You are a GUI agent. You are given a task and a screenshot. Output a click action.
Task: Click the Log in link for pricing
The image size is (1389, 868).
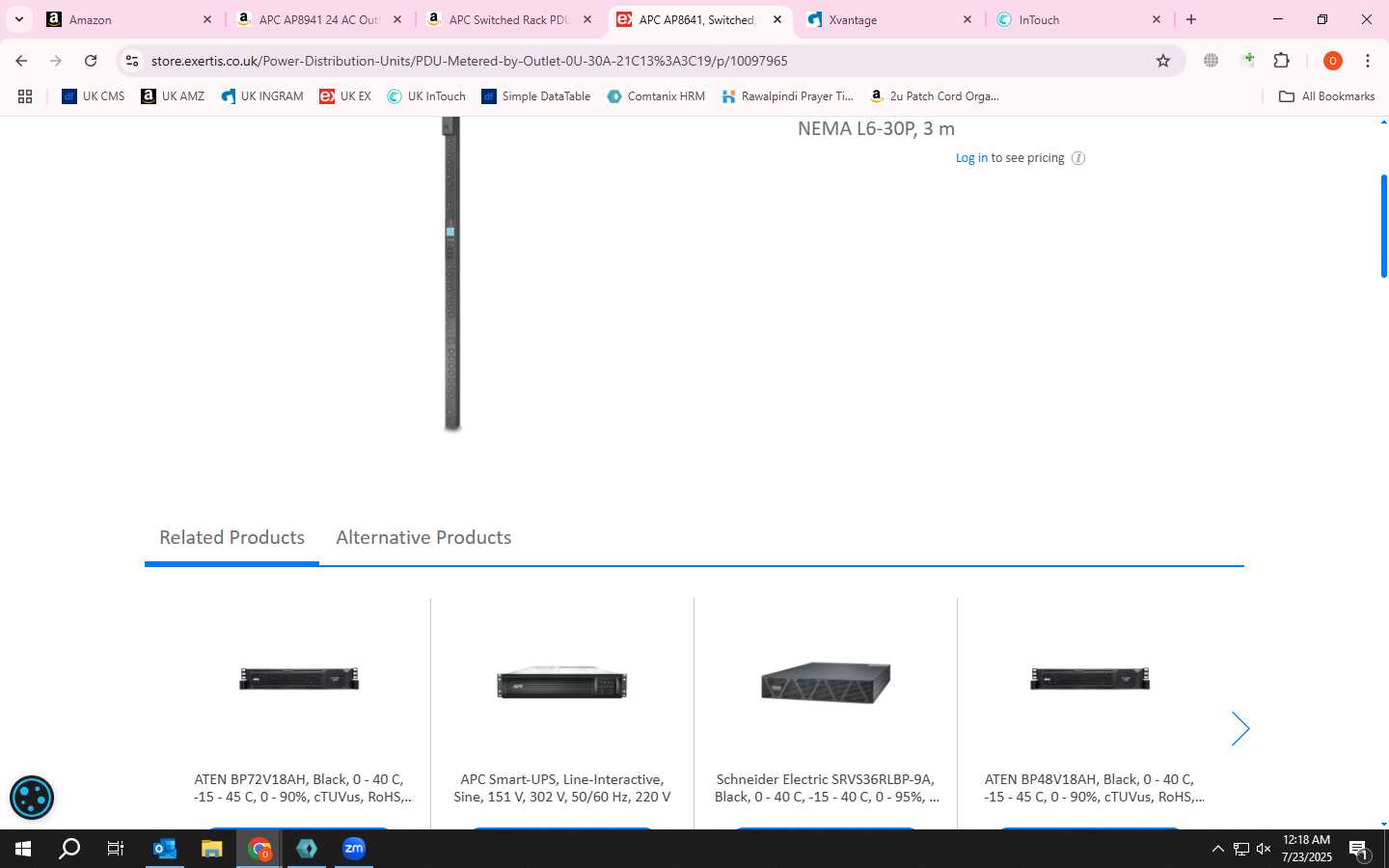[x=971, y=158]
